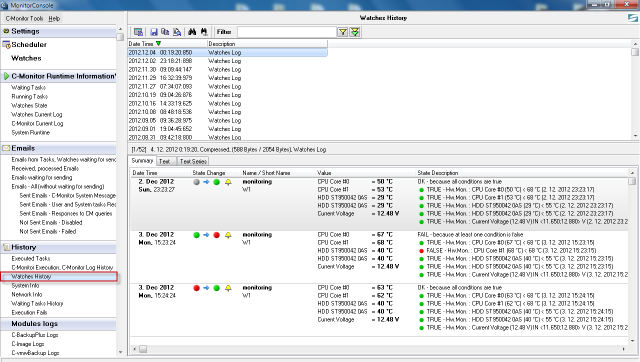Click the binoculars find icon

point(192,32)
